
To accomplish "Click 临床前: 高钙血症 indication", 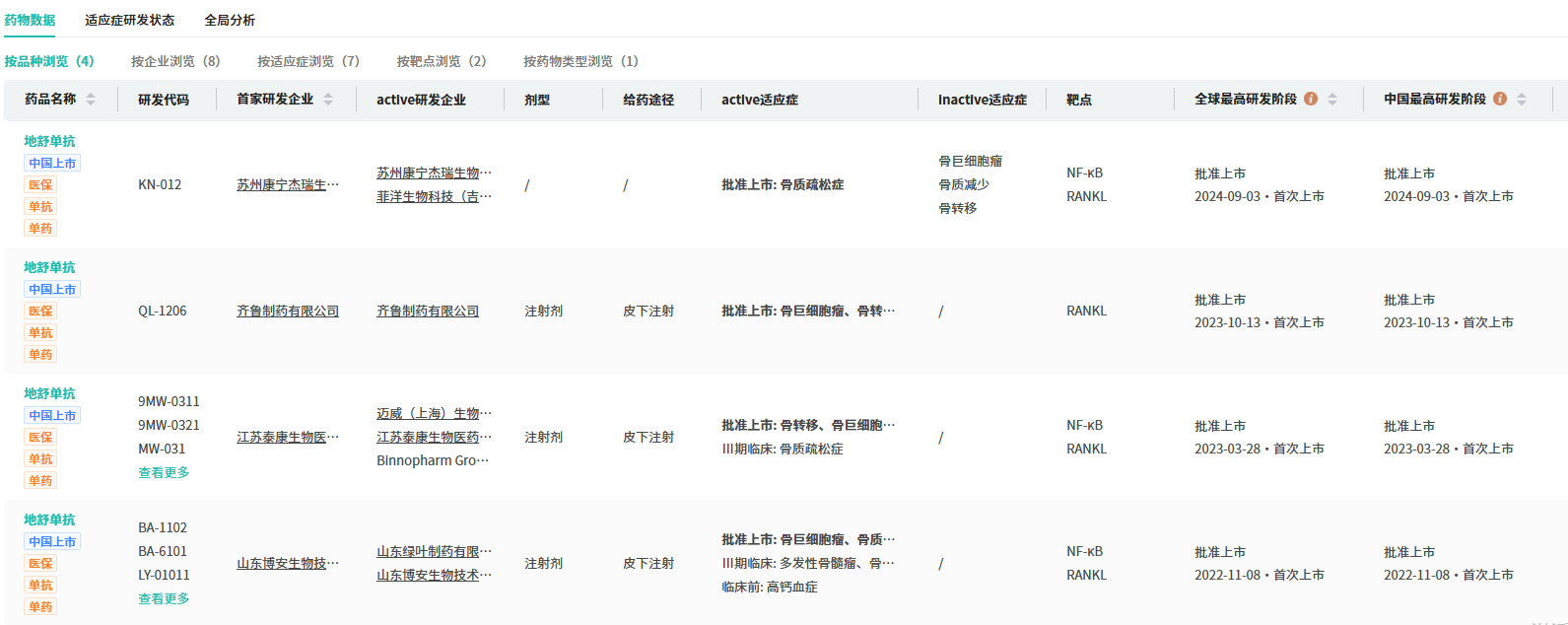I will (x=770, y=587).
